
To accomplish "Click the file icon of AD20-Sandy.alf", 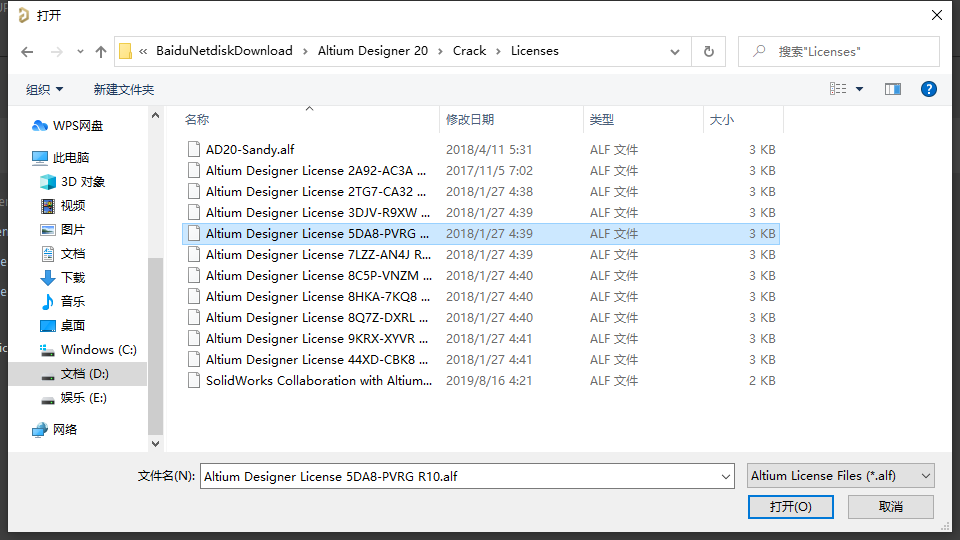I will click(x=194, y=149).
